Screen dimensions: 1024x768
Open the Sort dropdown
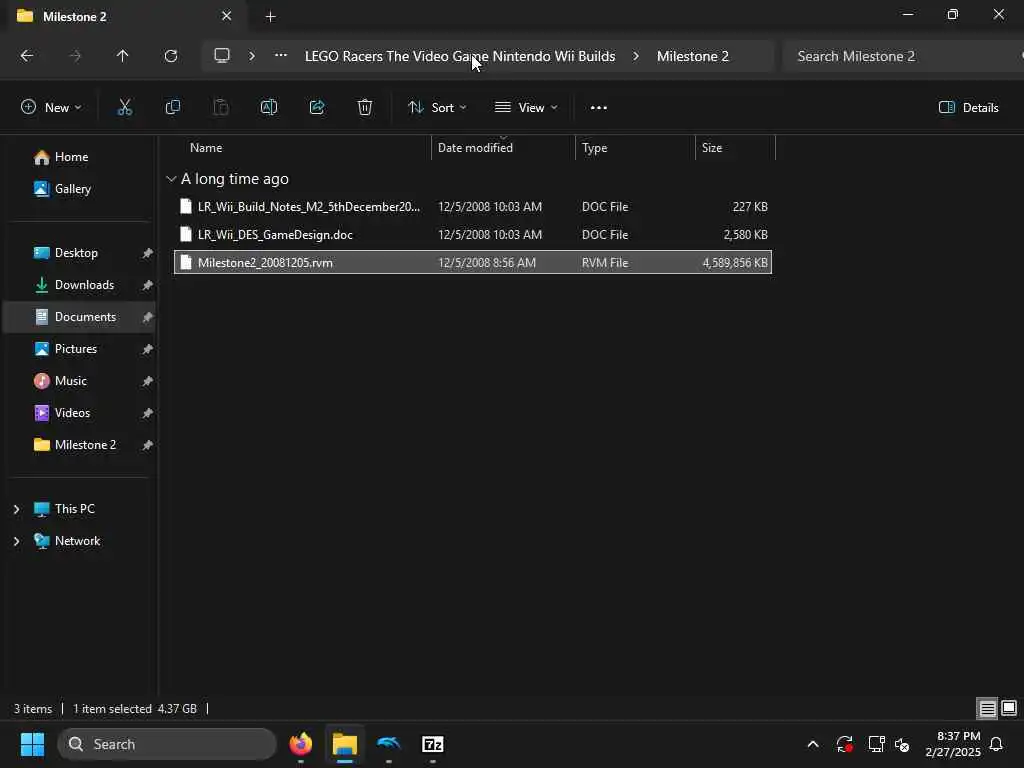[437, 108]
